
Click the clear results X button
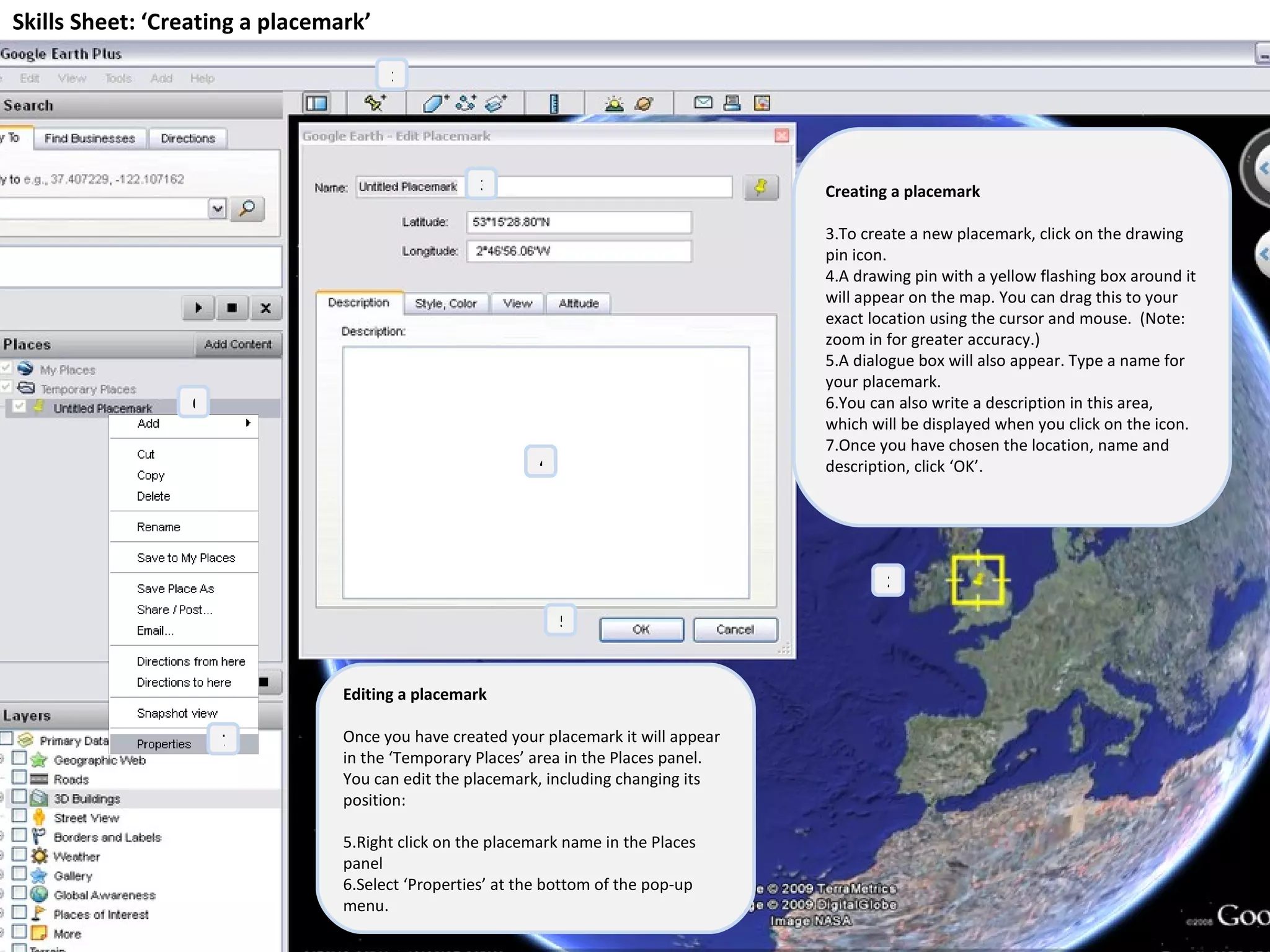(265, 307)
